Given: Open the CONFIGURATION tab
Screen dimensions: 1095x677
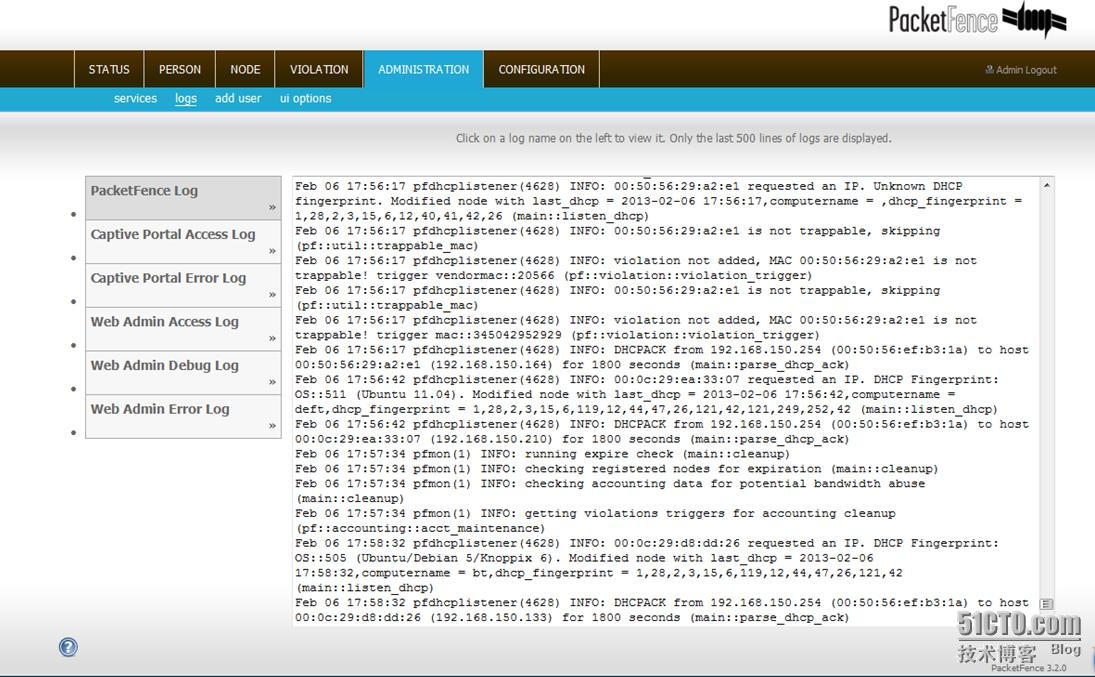Looking at the screenshot, I should click(x=541, y=69).
